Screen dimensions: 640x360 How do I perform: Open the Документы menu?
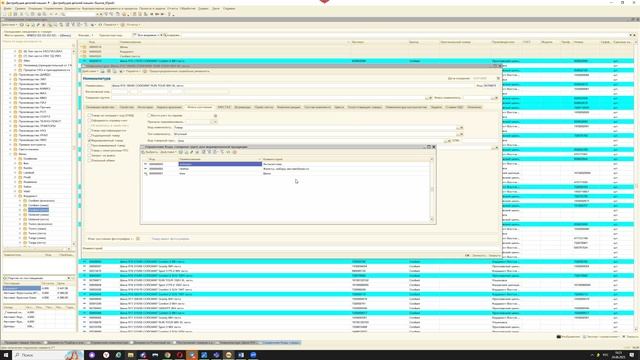tap(72, 8)
